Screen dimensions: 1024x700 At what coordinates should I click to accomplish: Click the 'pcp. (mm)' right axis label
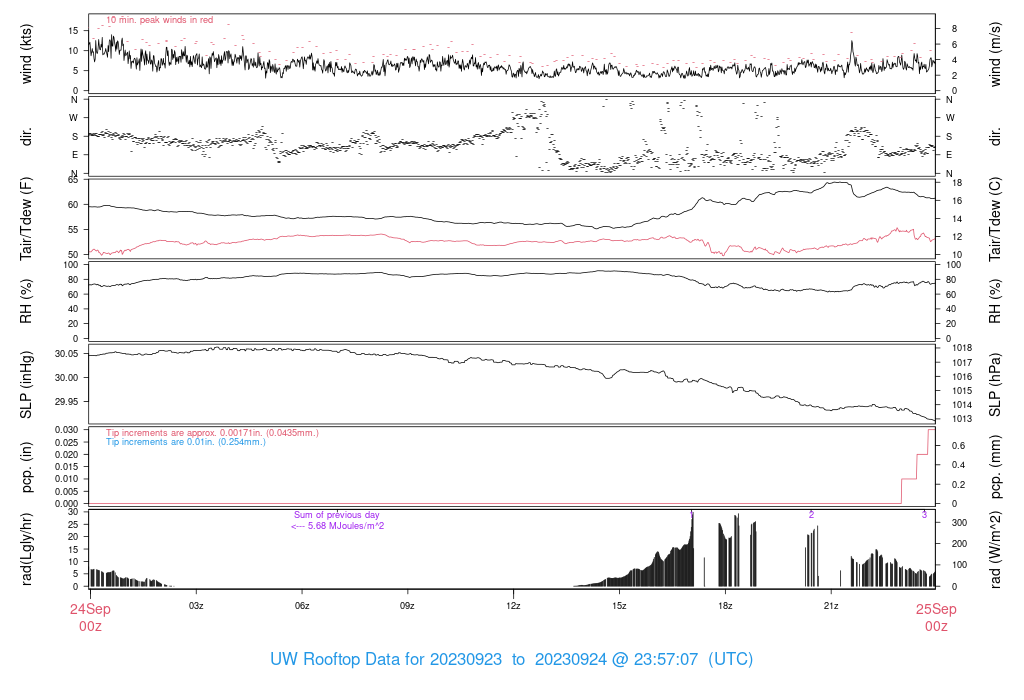[x=996, y=465]
